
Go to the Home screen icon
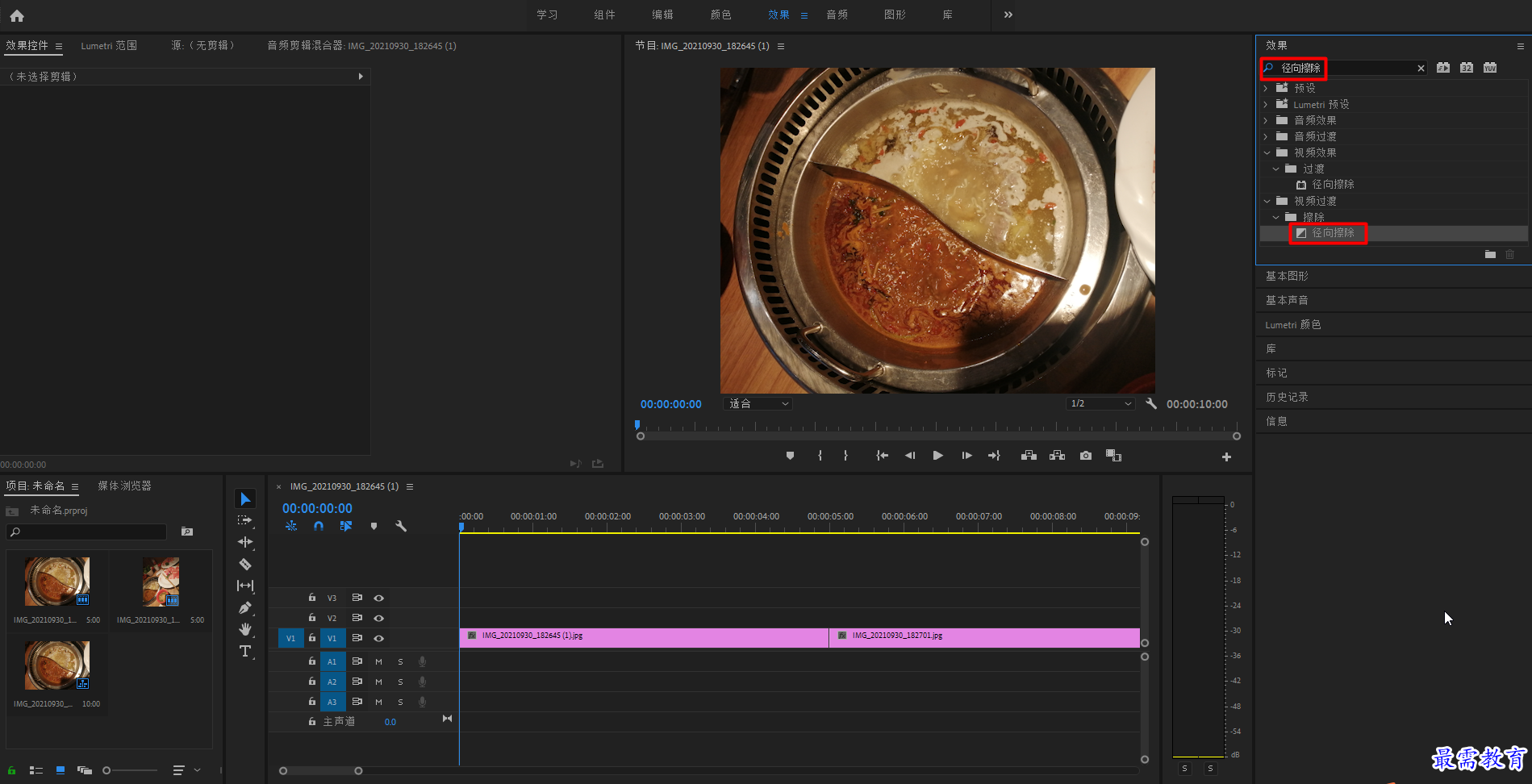pyautogui.click(x=17, y=15)
